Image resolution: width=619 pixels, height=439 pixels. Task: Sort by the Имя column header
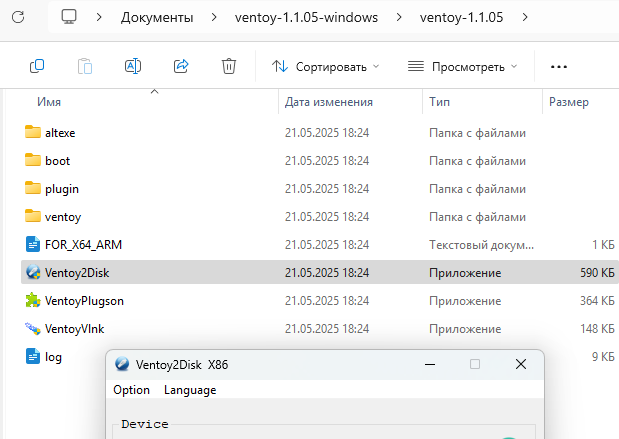[49, 102]
